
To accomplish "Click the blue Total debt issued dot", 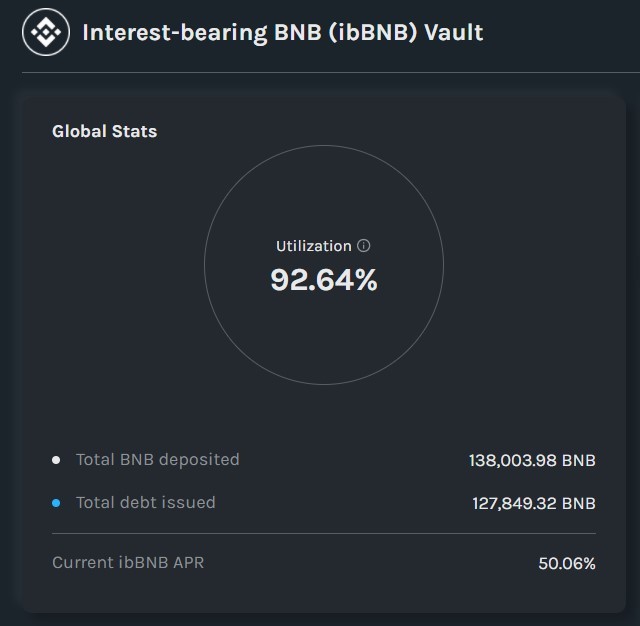I will (56, 503).
